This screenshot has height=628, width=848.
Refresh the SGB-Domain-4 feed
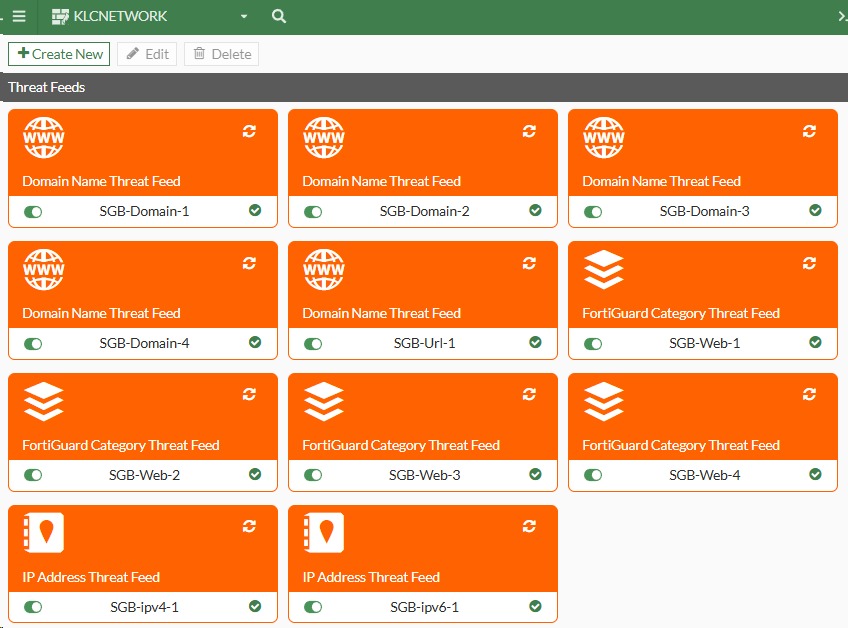click(249, 263)
